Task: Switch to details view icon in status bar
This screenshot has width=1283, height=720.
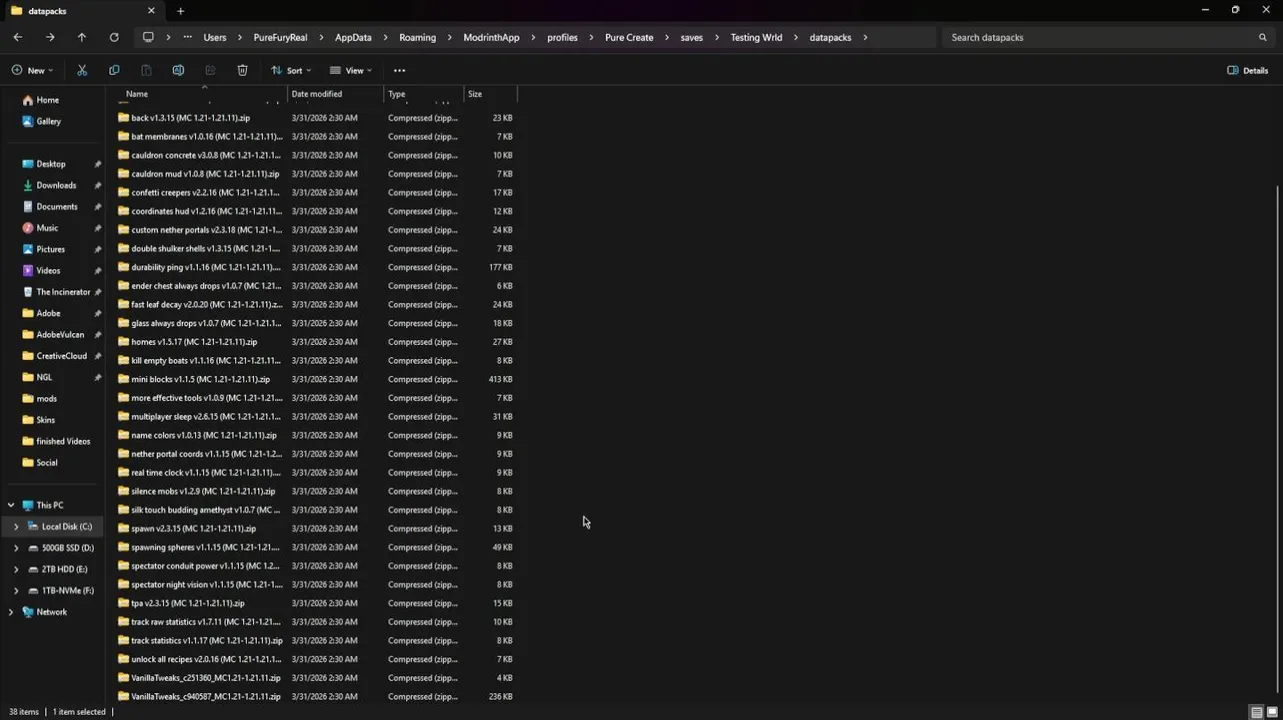Action: [x=1256, y=712]
